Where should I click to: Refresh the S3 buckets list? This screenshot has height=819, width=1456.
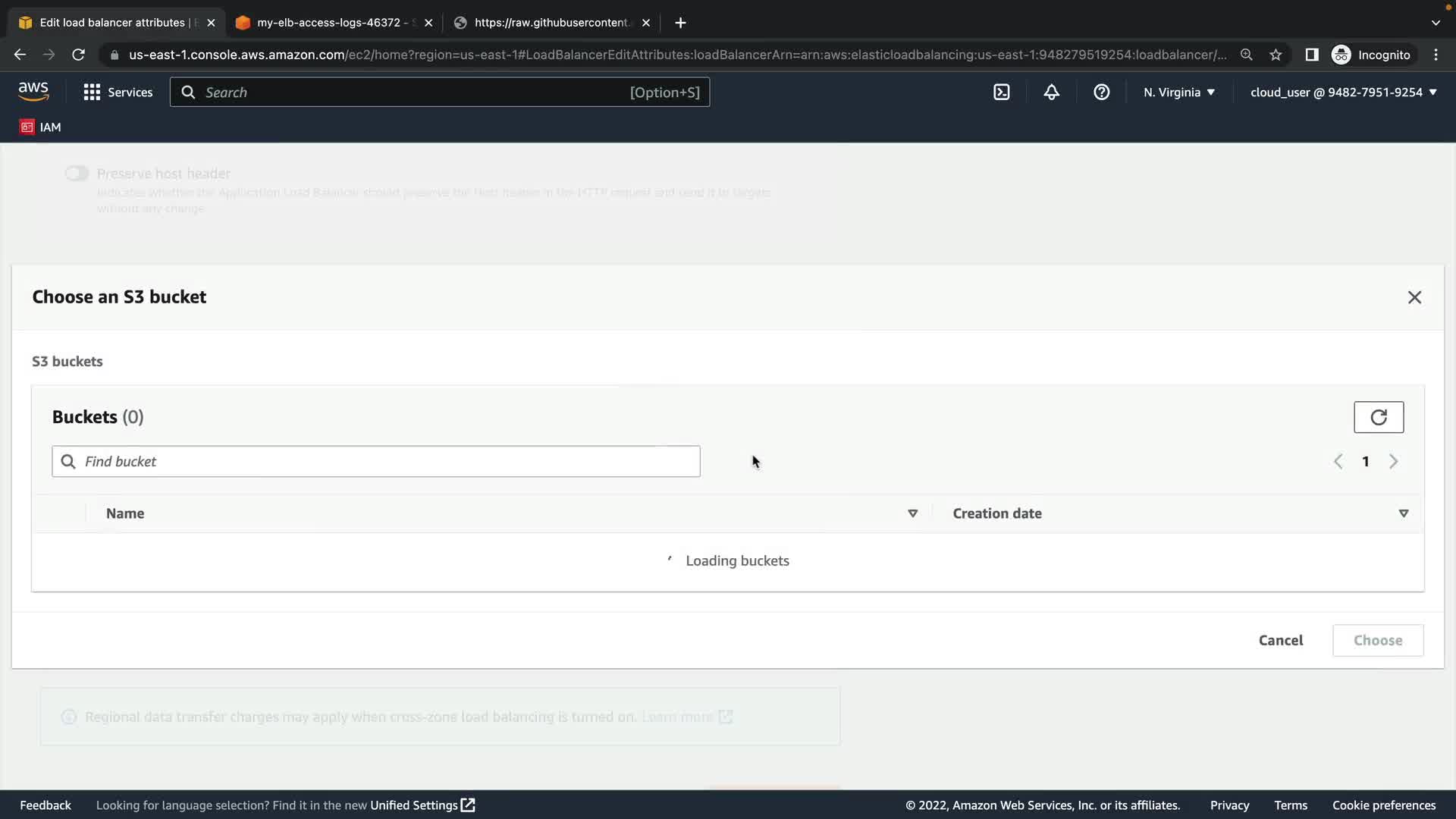(x=1378, y=417)
